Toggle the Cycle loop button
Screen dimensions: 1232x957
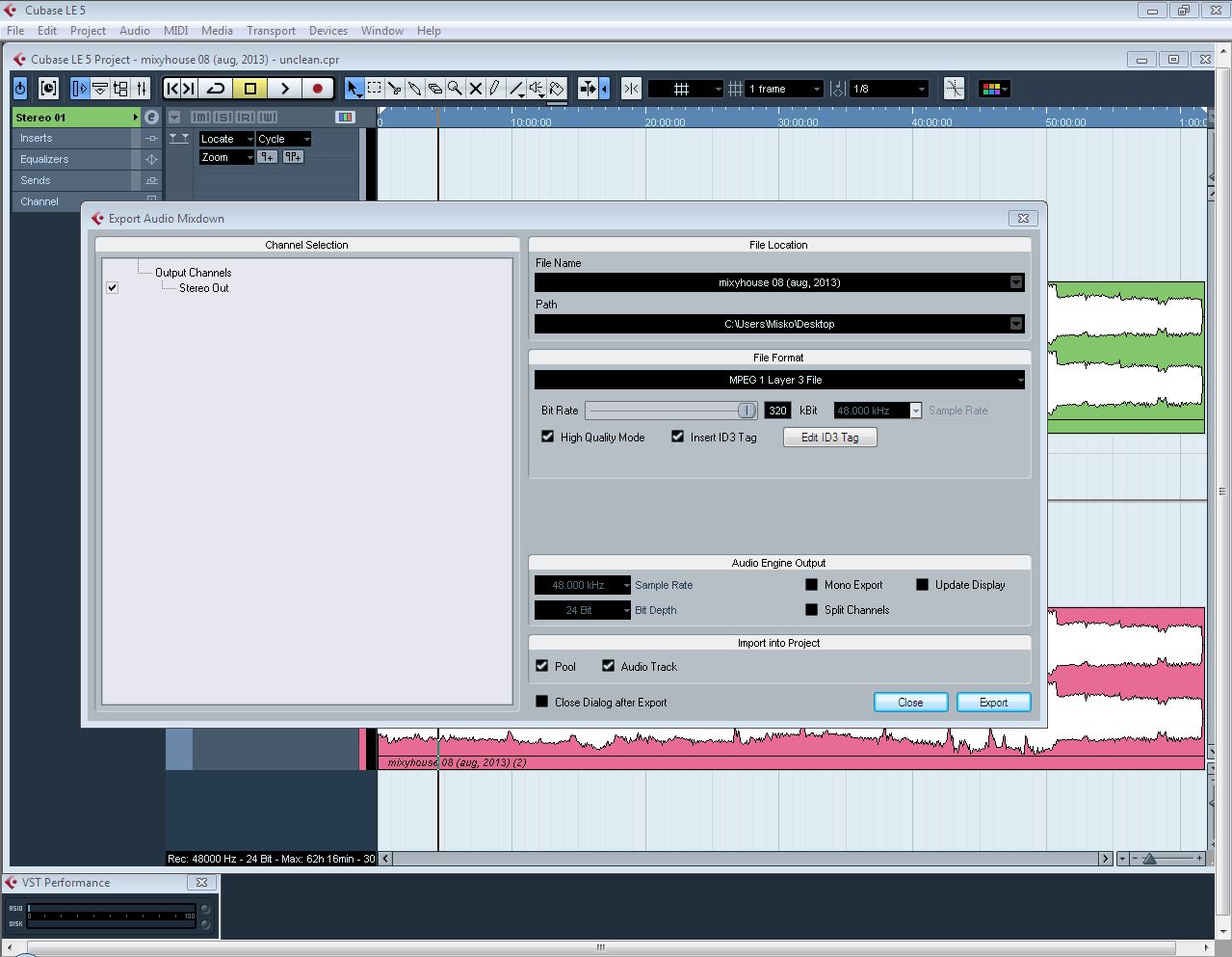(x=216, y=89)
